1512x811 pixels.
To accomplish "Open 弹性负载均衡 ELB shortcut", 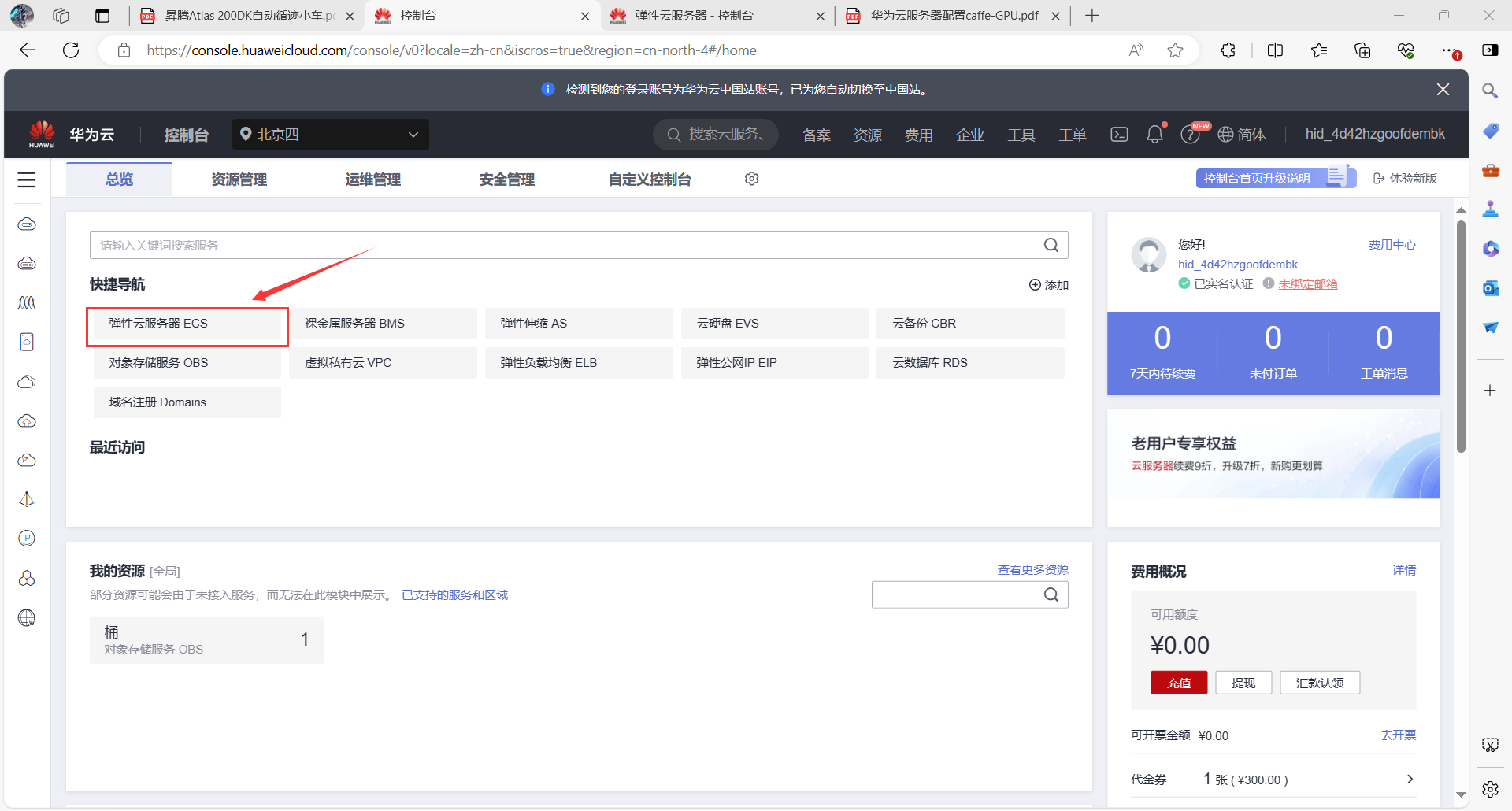I will click(579, 363).
